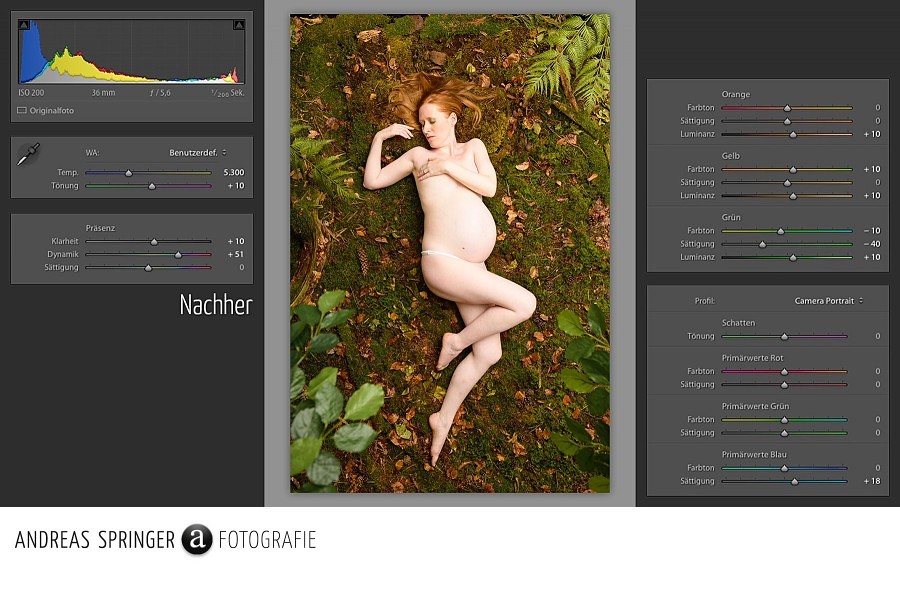Adjust Primärwerte Grün Sättigung slider
900x597 pixels.
[784, 433]
